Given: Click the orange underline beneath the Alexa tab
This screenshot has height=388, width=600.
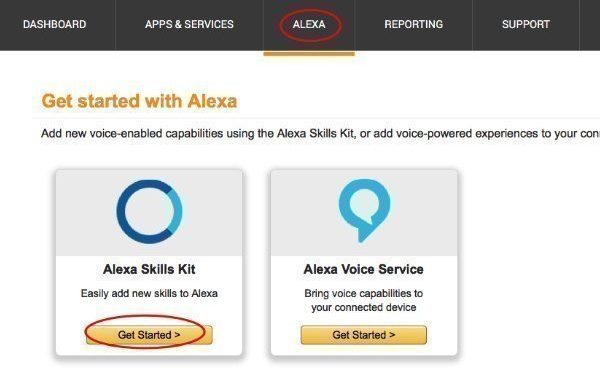Looking at the screenshot, I should tap(309, 54).
